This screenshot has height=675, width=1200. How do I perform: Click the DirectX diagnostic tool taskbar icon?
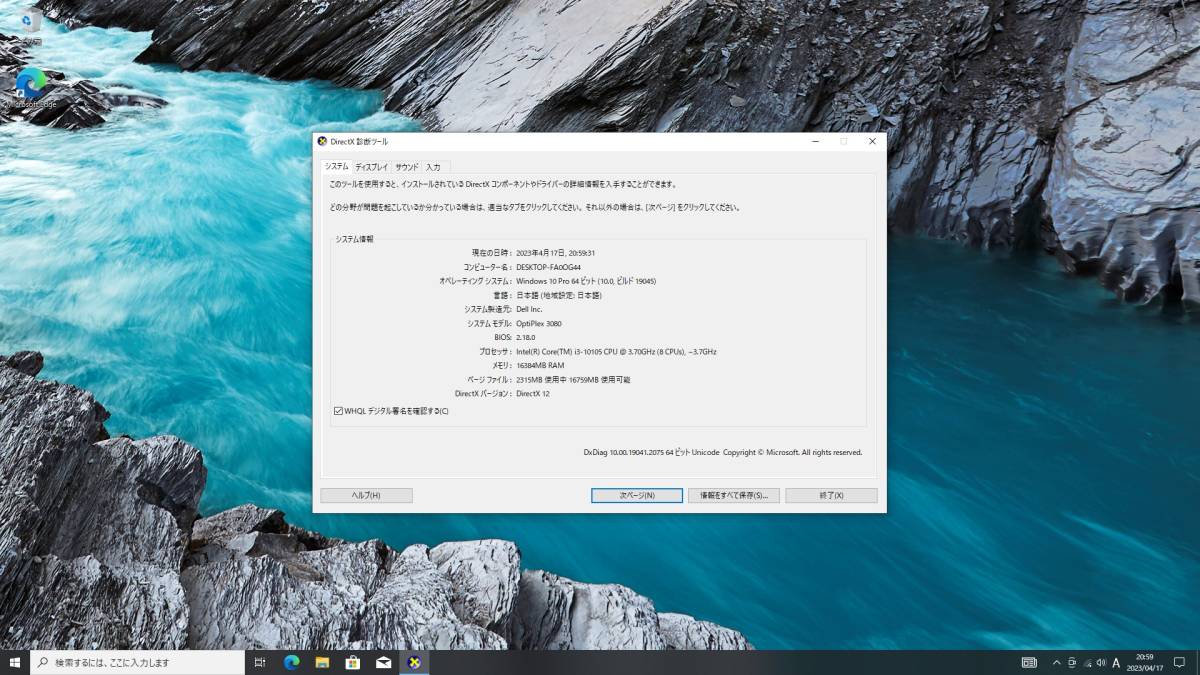[414, 662]
